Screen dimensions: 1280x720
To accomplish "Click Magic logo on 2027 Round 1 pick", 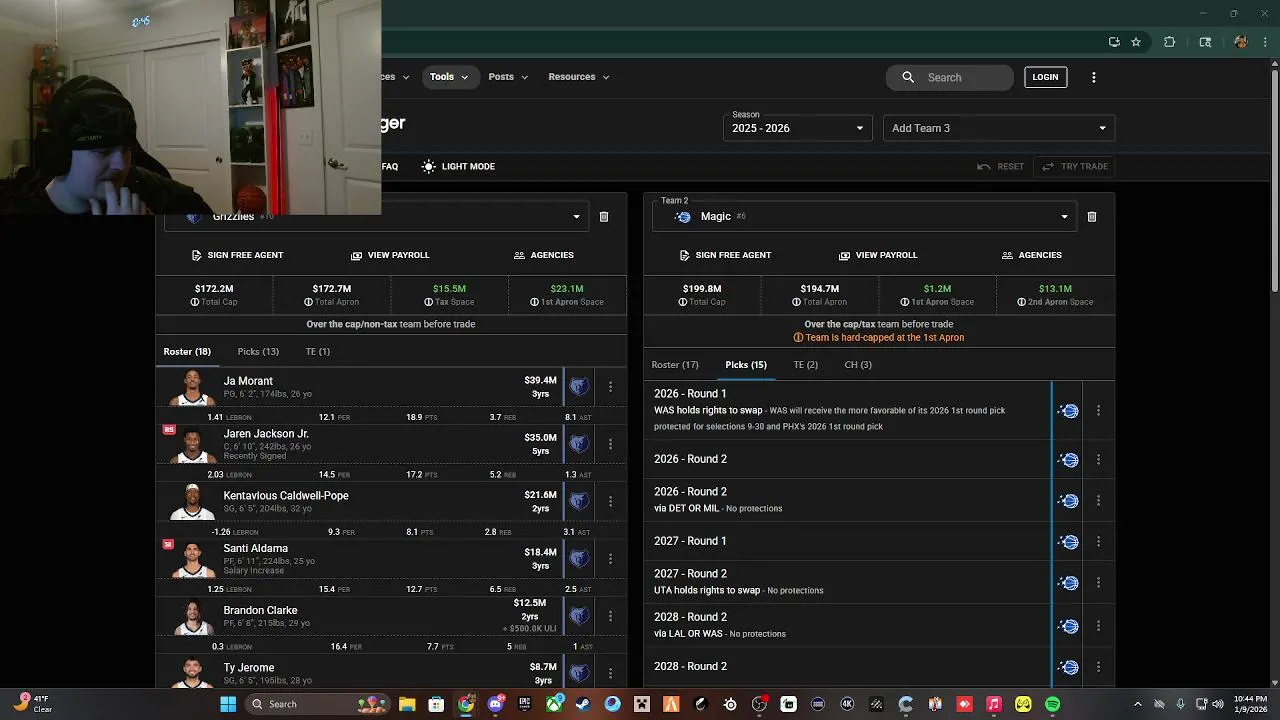I will (1068, 542).
